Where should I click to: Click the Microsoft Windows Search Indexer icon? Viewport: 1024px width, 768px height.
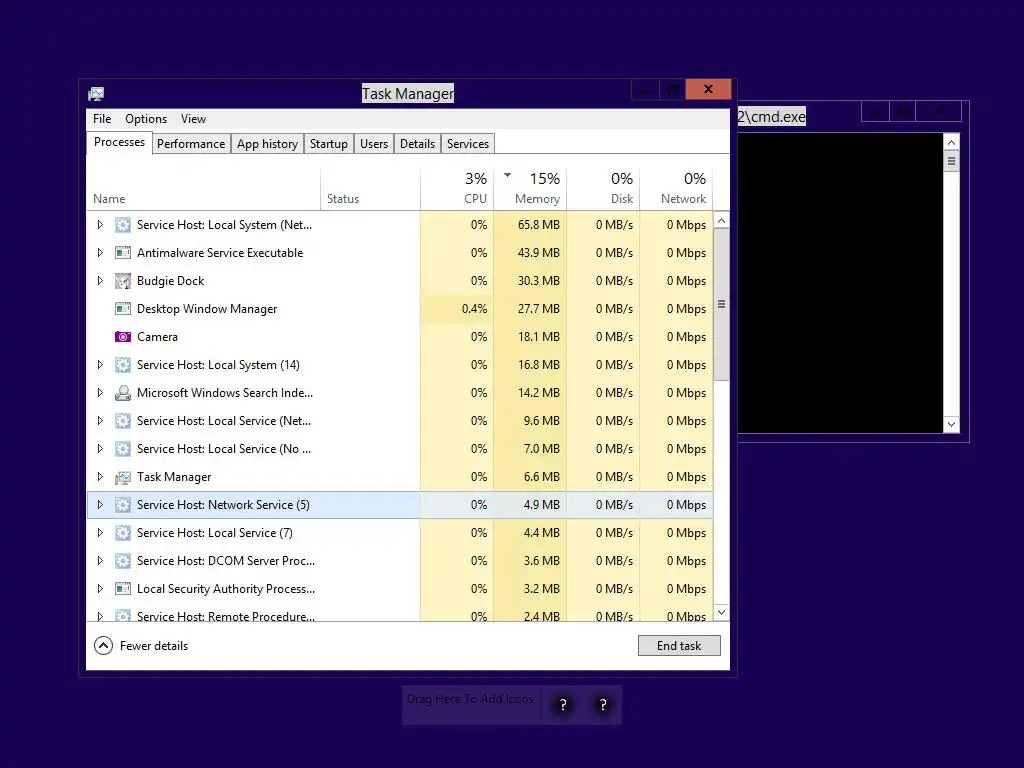coord(123,392)
